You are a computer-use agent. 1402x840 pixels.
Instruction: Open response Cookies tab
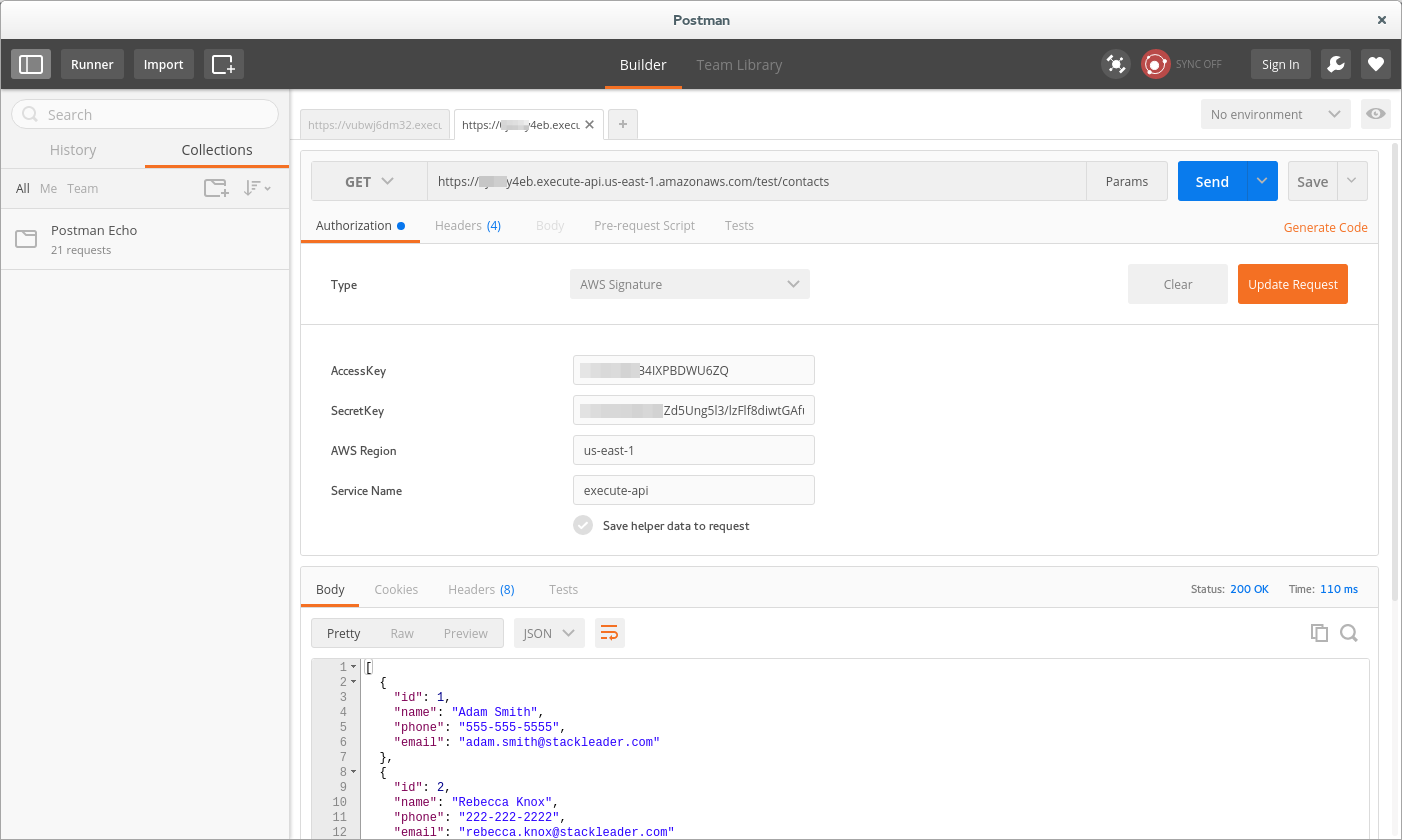pos(396,589)
